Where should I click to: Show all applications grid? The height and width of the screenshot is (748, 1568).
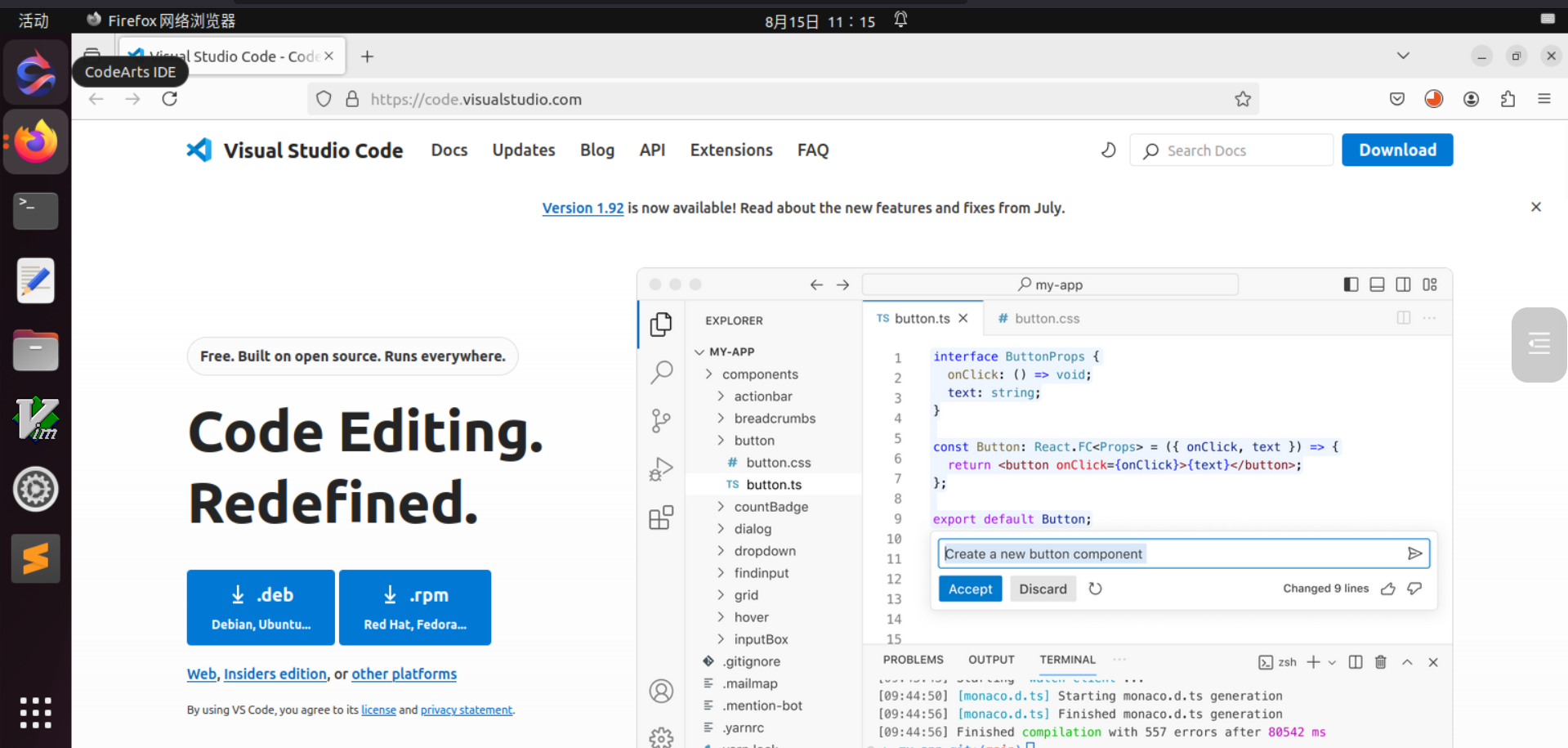click(x=35, y=713)
